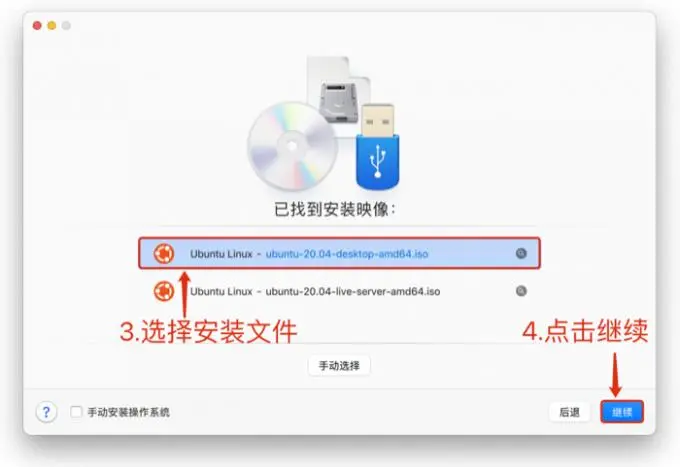Reveal the desktop-amd64.iso in Finder via magnifier icon
This screenshot has height=467, width=680.
tap(521, 253)
